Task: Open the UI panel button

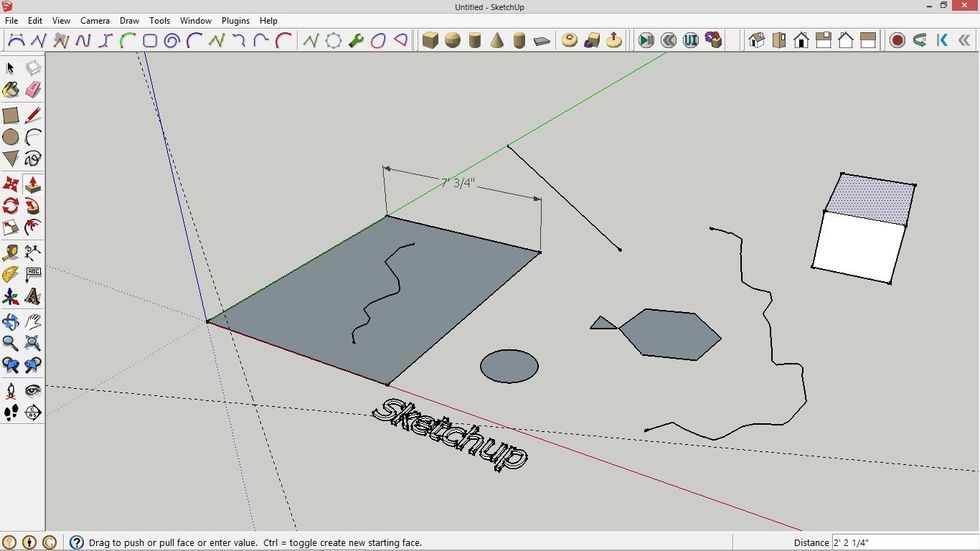Action: point(691,41)
